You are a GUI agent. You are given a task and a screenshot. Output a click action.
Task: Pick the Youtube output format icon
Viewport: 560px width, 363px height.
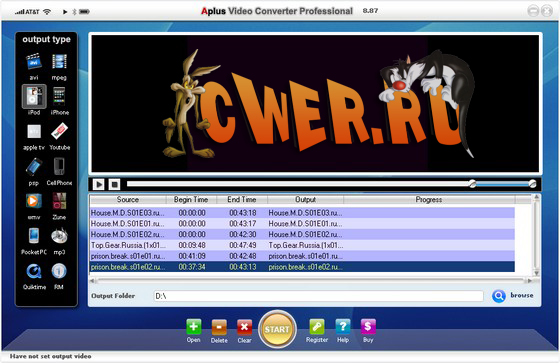[59, 131]
